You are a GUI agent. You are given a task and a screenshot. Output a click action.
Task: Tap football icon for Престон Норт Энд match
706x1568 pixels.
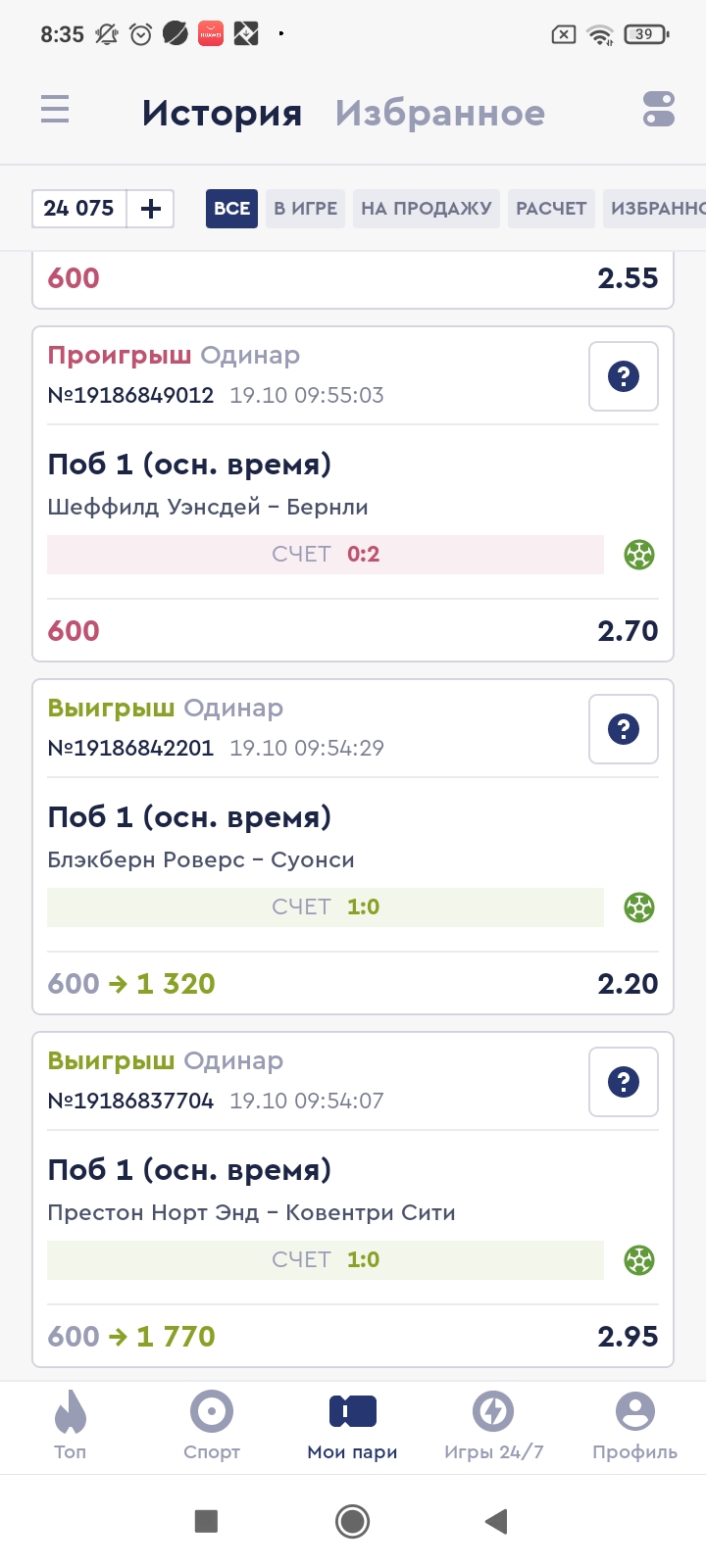(639, 1260)
